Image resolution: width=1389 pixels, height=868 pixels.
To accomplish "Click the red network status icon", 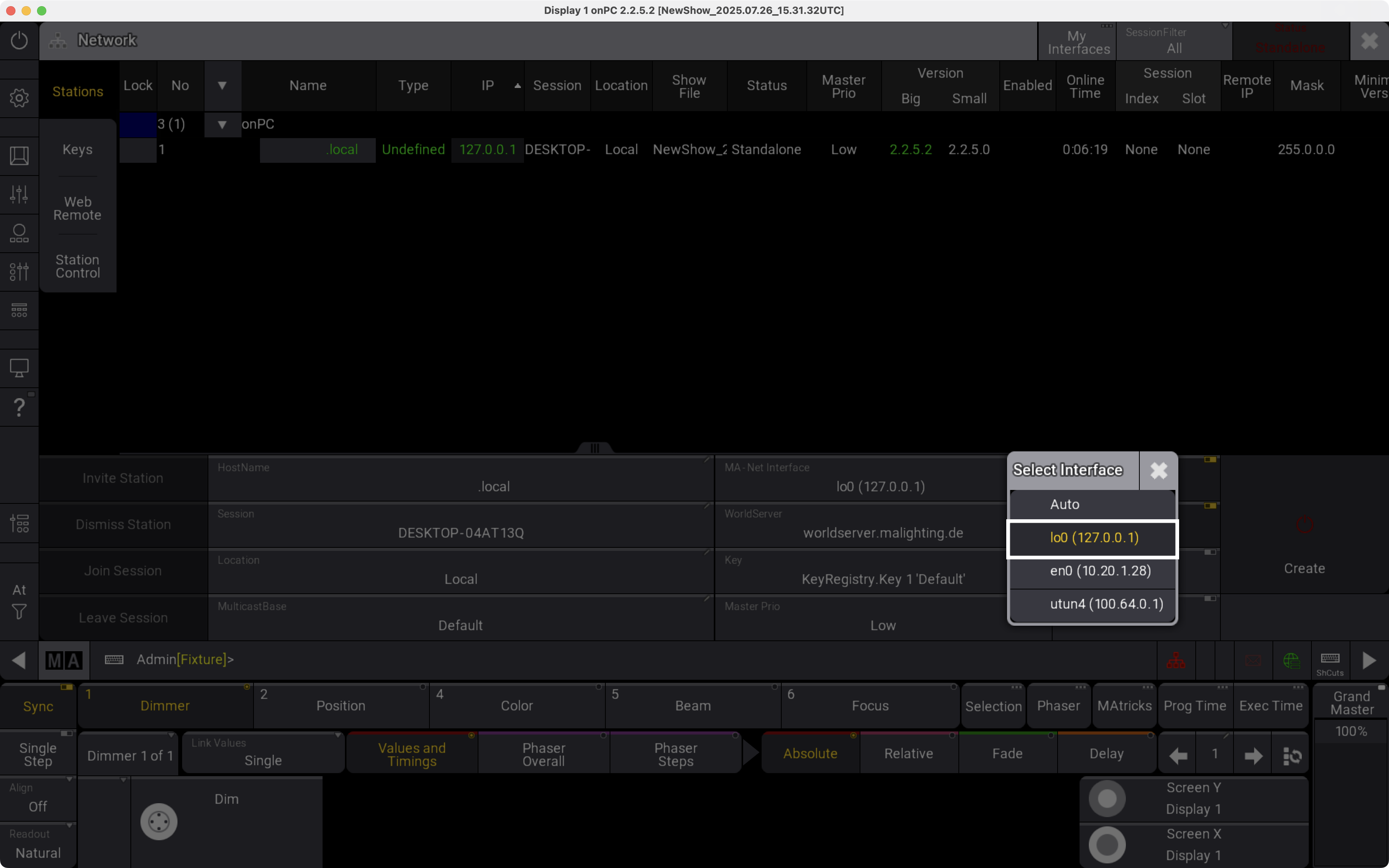I will click(x=1176, y=660).
